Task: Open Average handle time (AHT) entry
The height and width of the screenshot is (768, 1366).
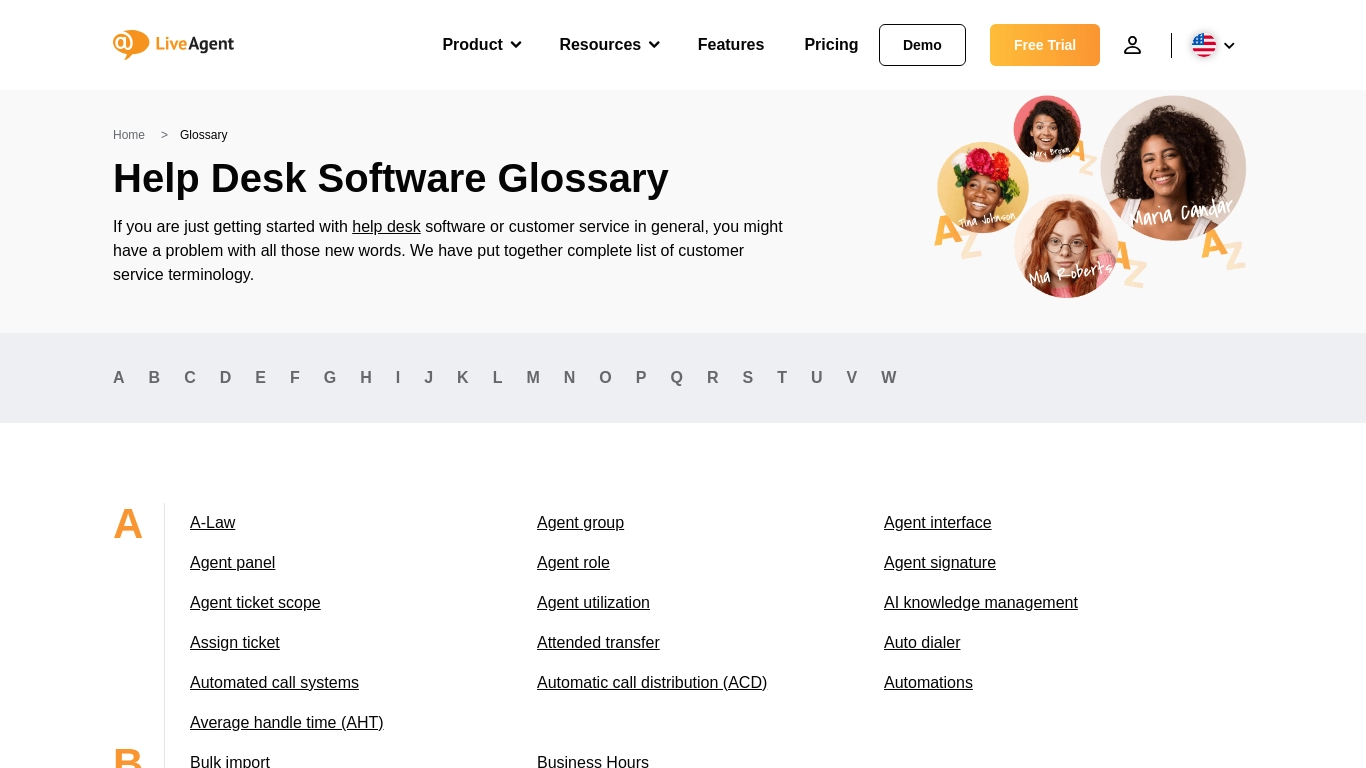Action: point(286,723)
